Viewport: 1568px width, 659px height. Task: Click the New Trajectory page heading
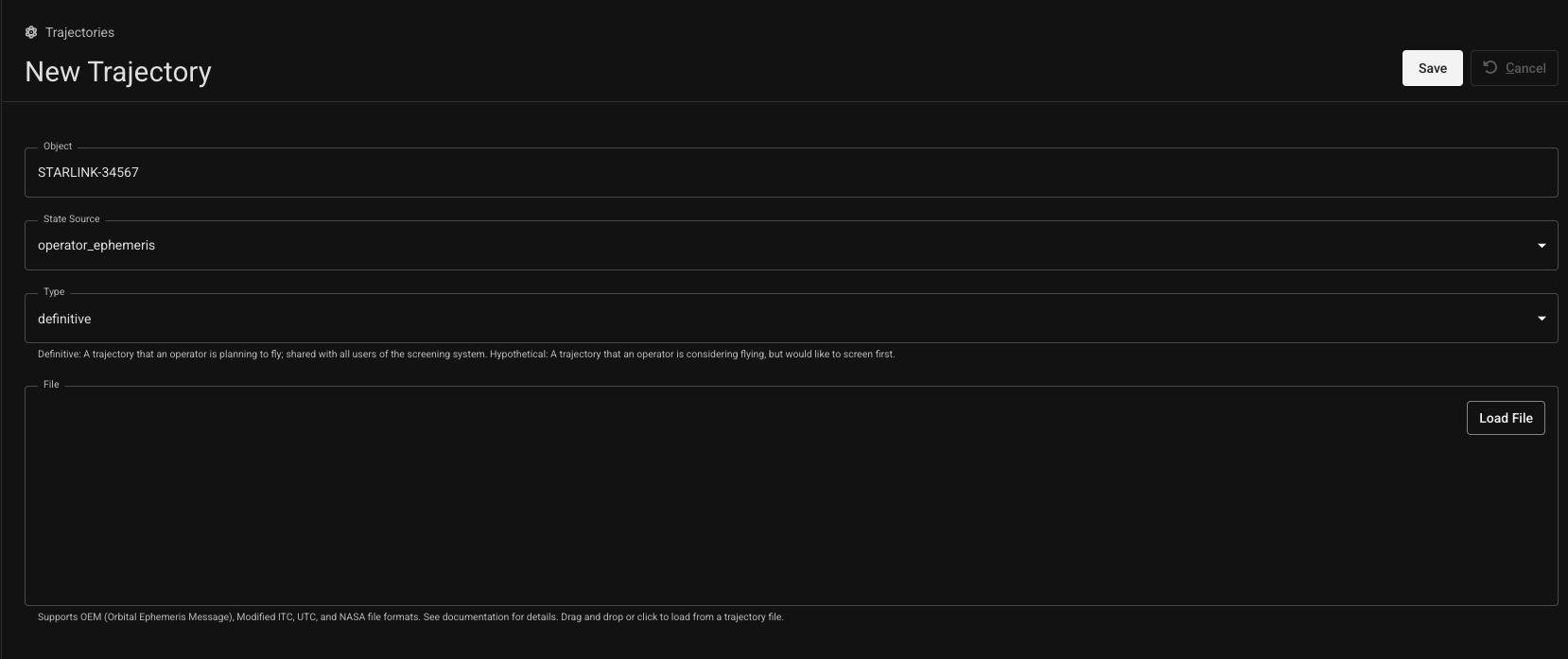coord(118,72)
